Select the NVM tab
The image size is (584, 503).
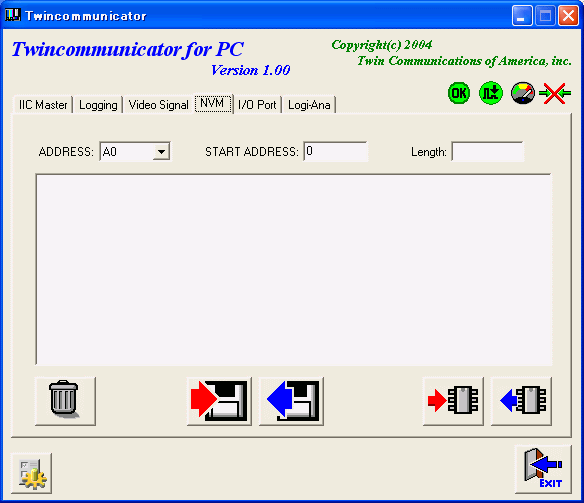pos(212,103)
